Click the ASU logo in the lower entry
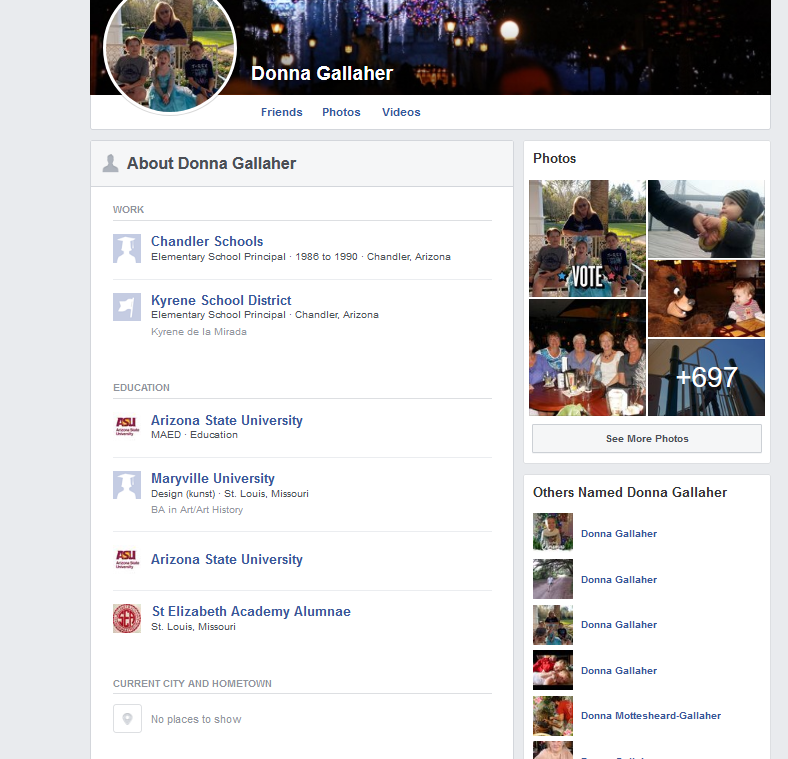The height and width of the screenshot is (759, 788). pyautogui.click(x=127, y=559)
